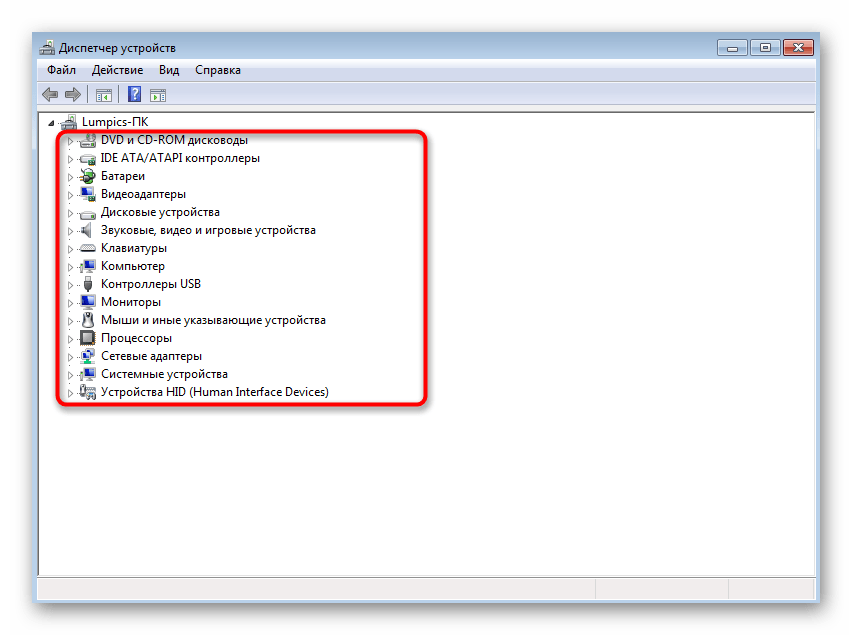The image size is (852, 635).
Task: Click the DVD и CD-ROM drive icon
Action: click(x=87, y=141)
